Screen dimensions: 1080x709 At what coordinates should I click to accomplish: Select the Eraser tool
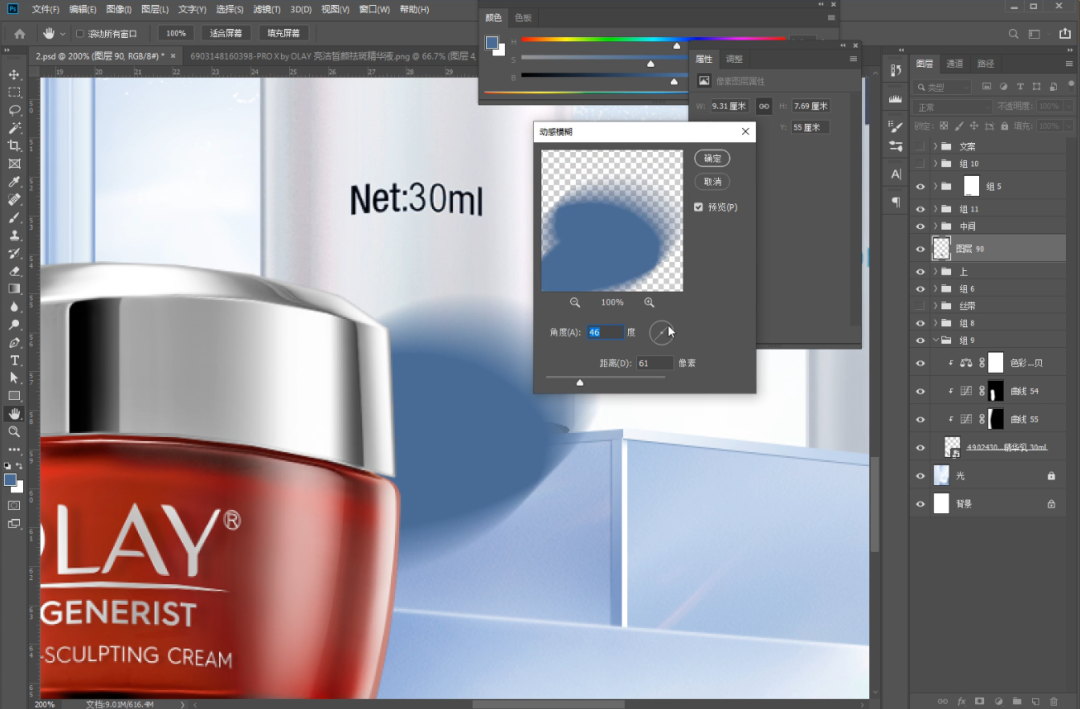[14, 271]
